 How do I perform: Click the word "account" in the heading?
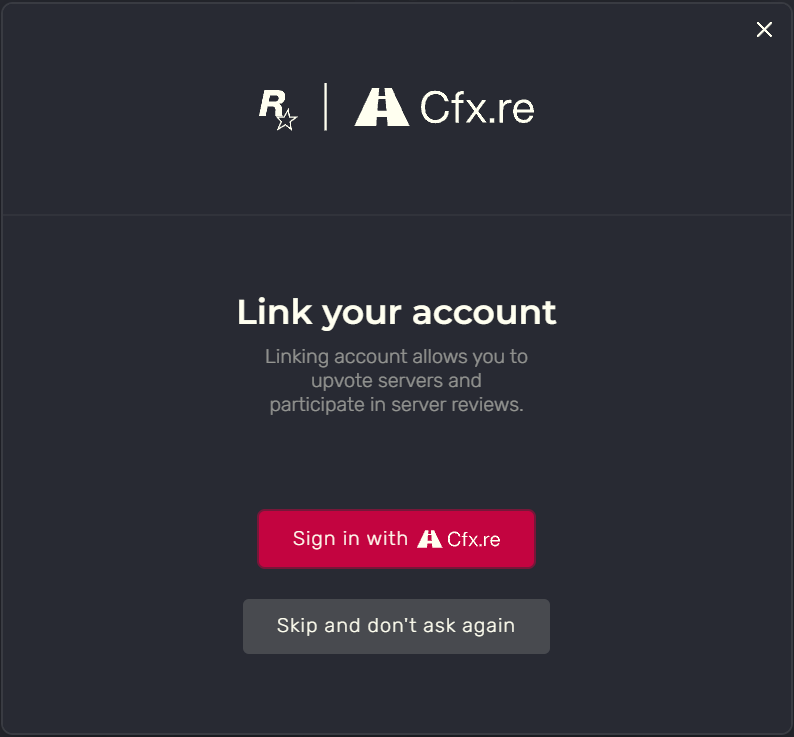point(484,312)
